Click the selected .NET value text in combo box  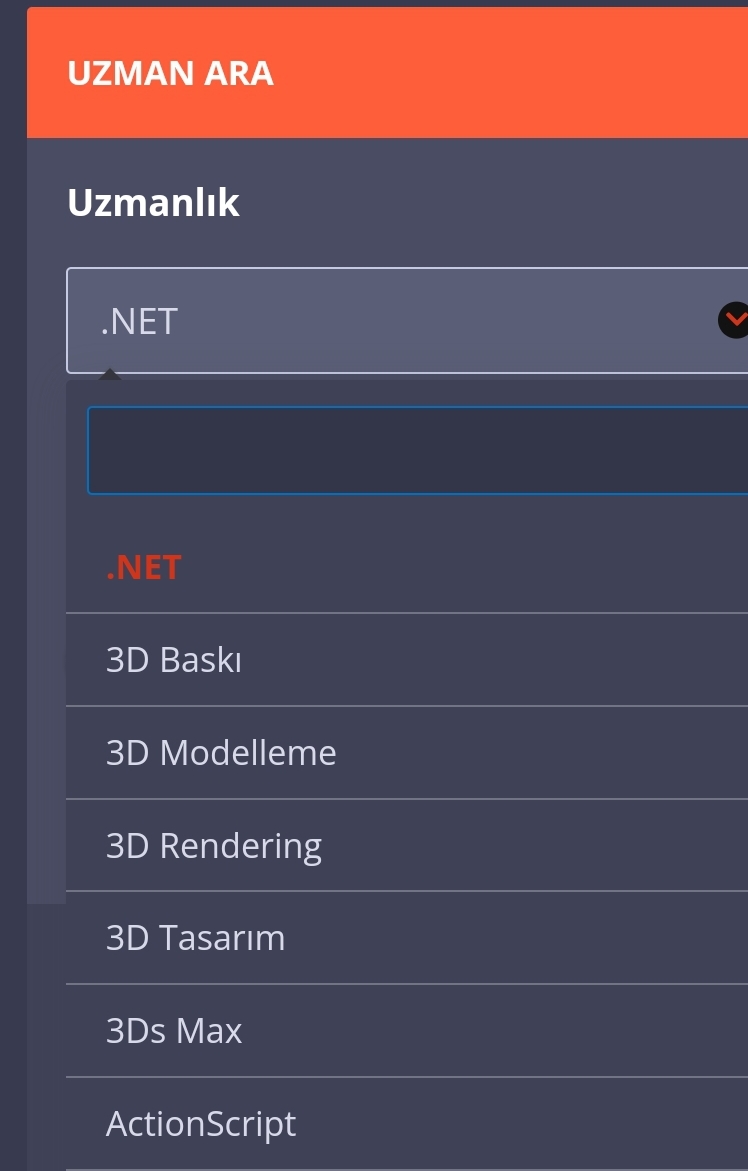[x=140, y=322]
